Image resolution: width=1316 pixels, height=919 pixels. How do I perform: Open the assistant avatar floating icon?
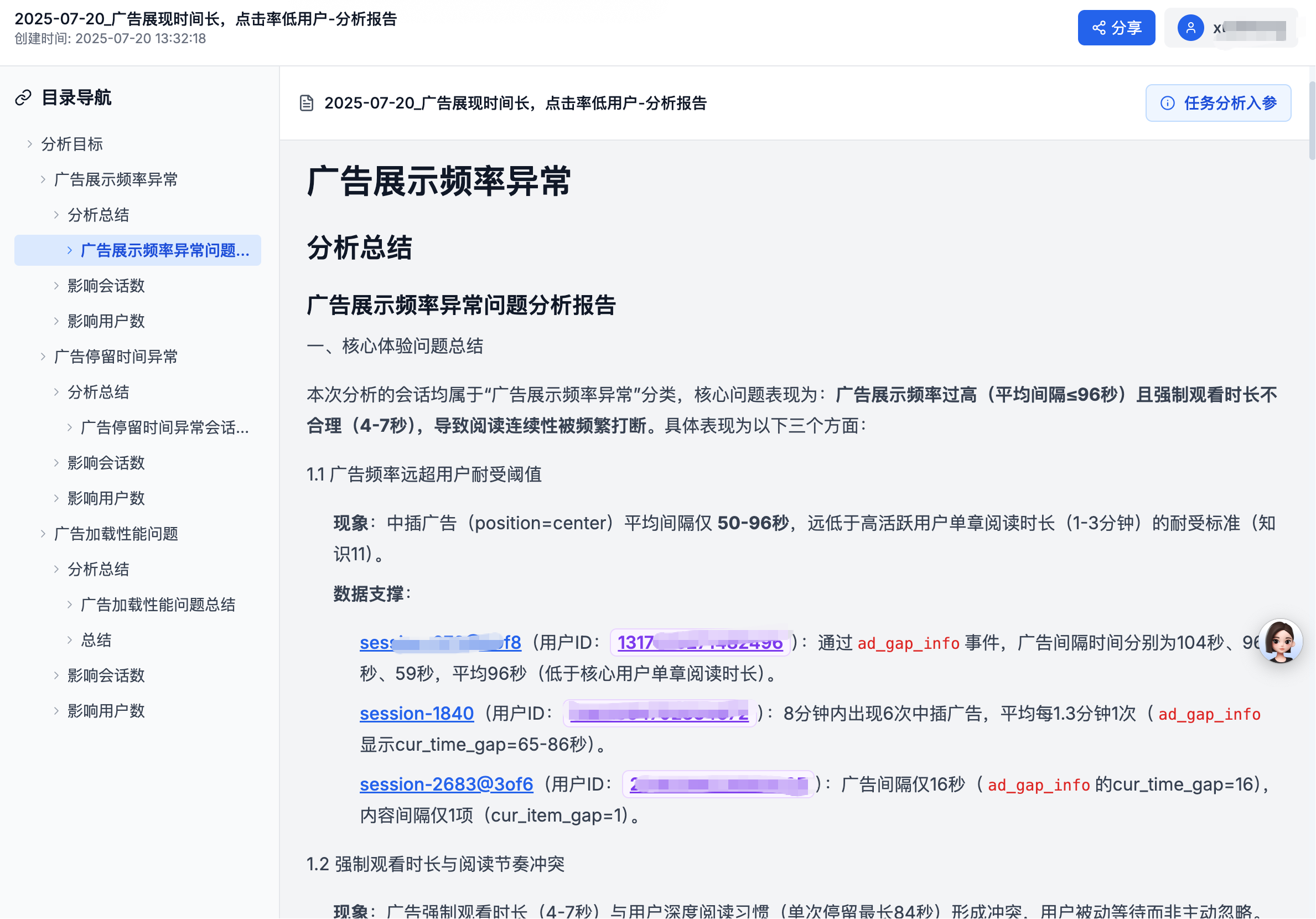coord(1280,641)
